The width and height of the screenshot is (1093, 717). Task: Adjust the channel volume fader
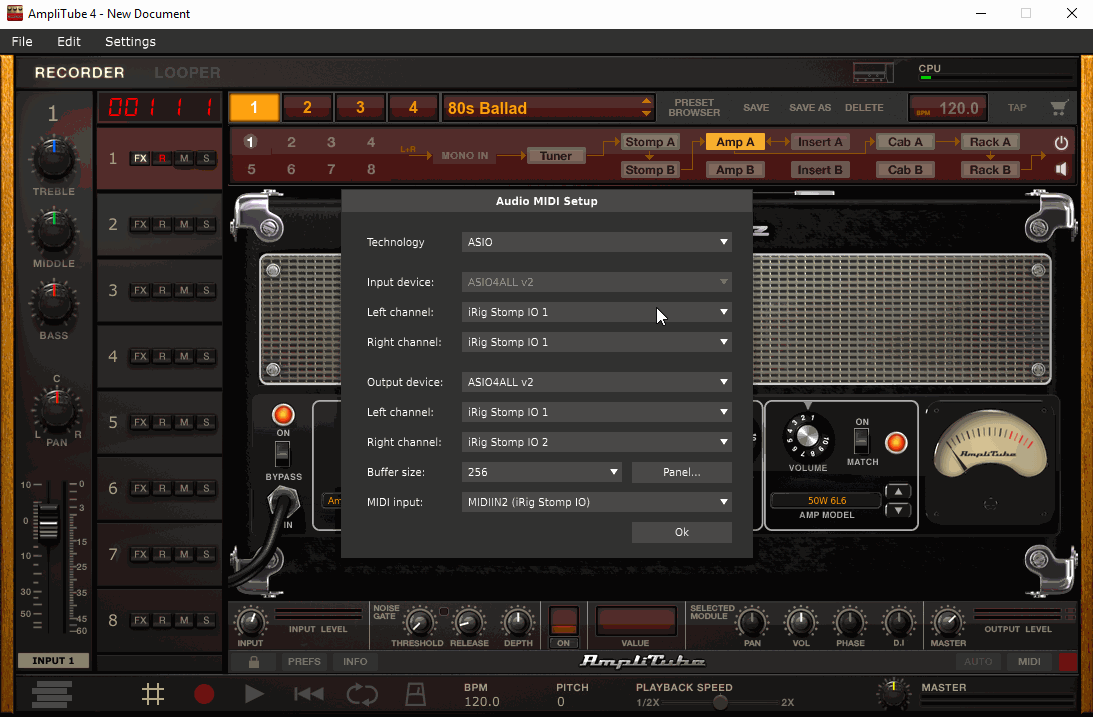click(47, 522)
